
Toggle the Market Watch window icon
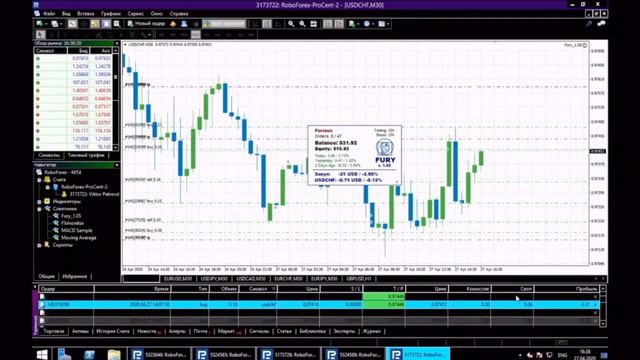pos(72,24)
